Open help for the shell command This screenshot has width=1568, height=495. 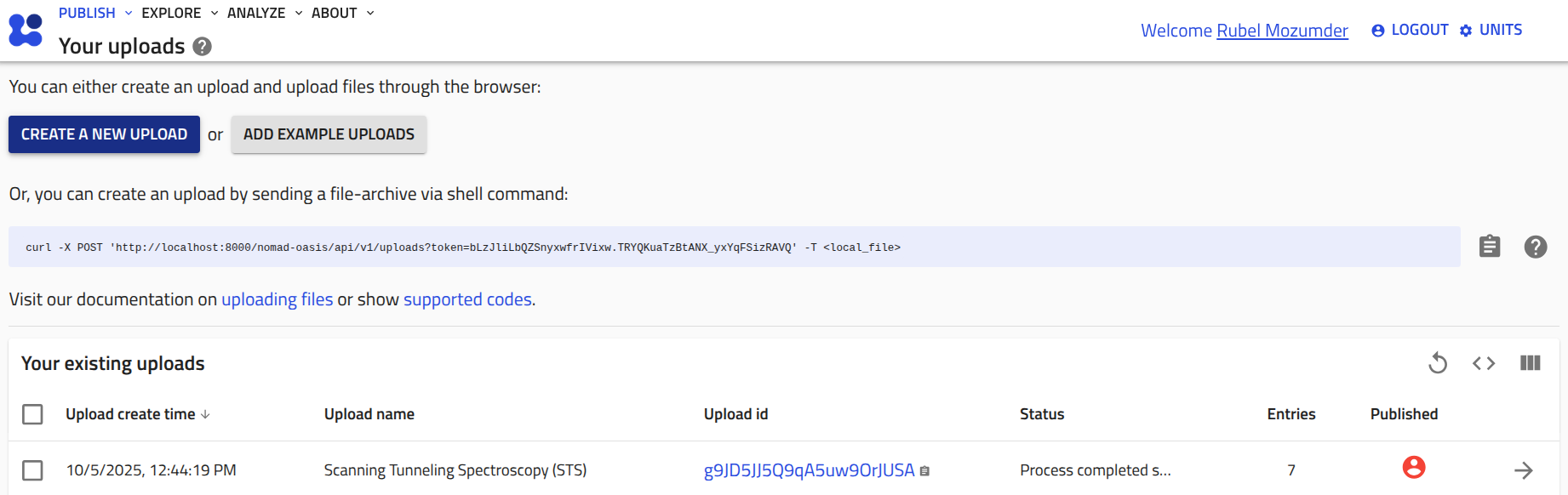1536,247
